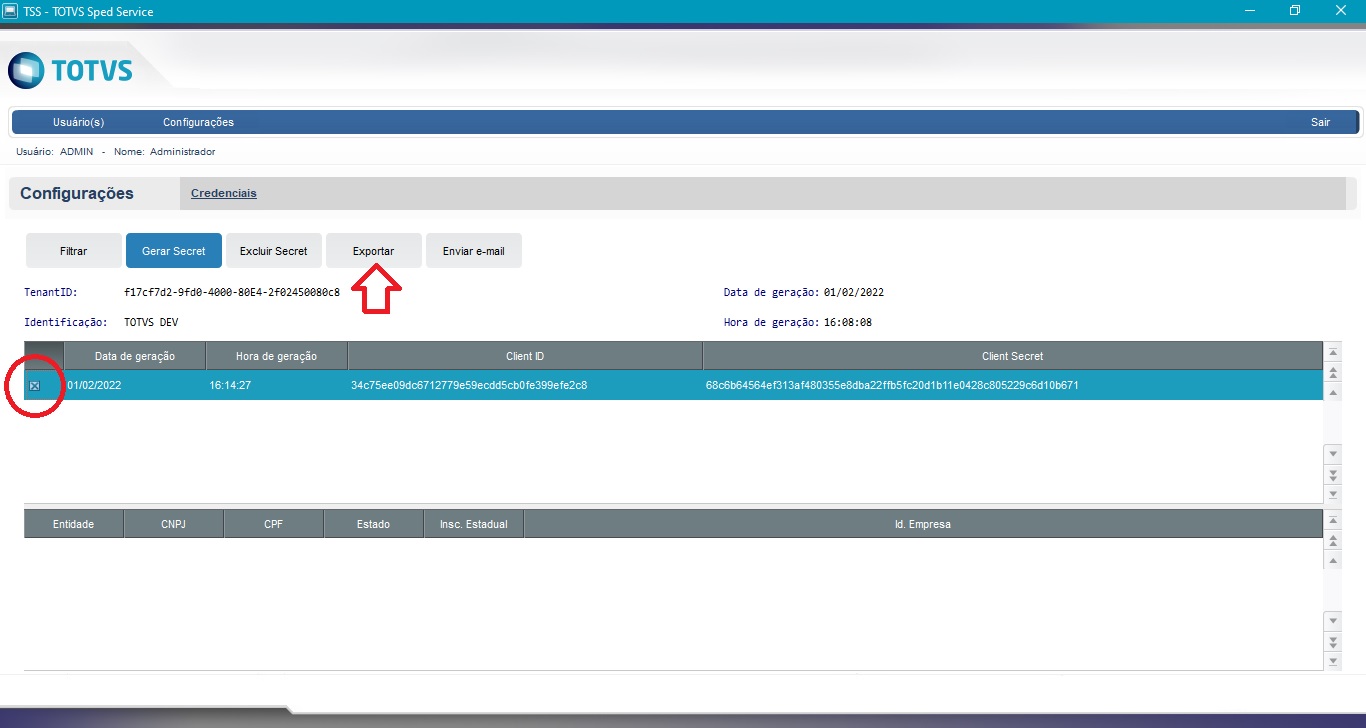Open the Usuário(s) menu
1366x728 pixels.
(x=78, y=122)
